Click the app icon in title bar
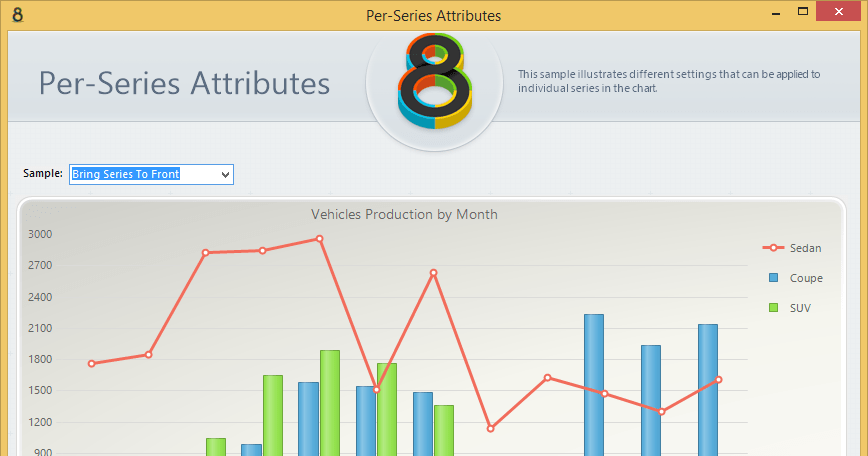 [x=18, y=15]
